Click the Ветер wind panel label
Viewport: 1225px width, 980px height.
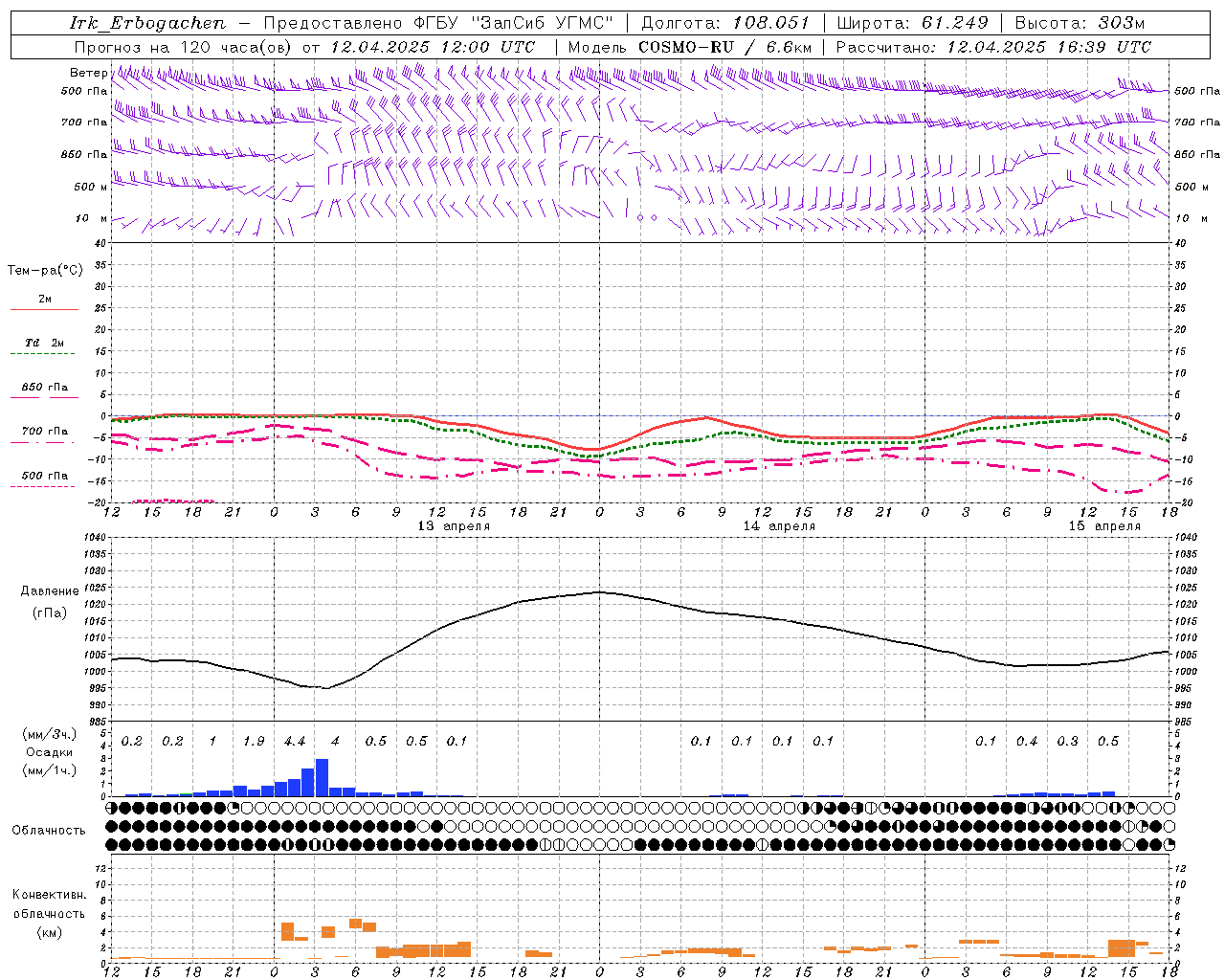[x=88, y=73]
